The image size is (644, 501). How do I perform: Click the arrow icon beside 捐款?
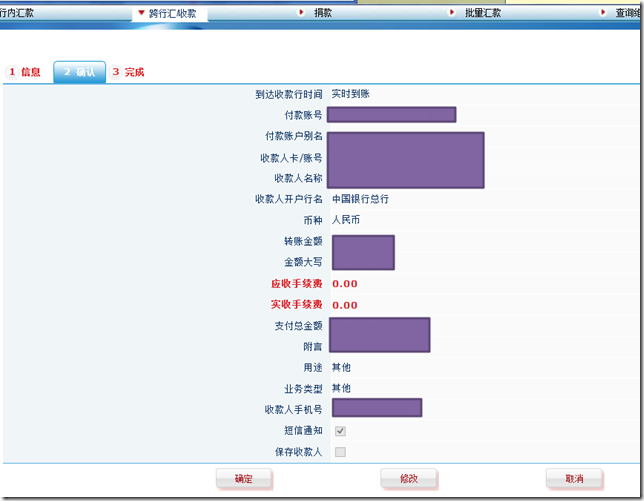[301, 12]
